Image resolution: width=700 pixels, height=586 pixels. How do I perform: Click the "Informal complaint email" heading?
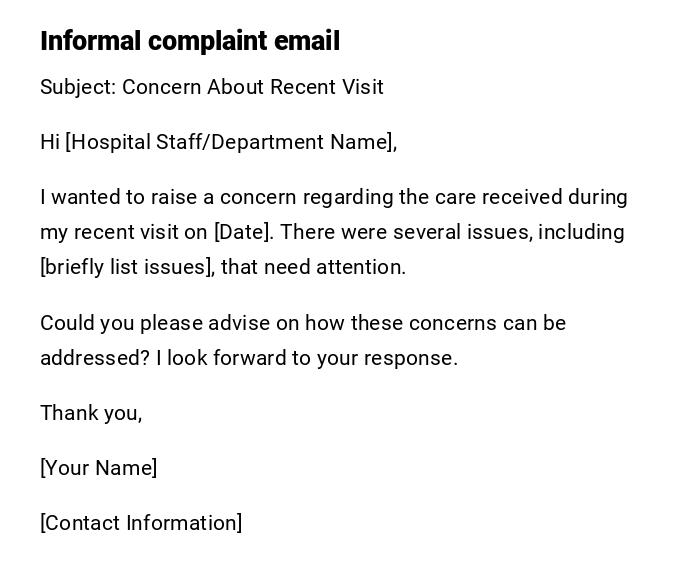pyautogui.click(x=190, y=41)
